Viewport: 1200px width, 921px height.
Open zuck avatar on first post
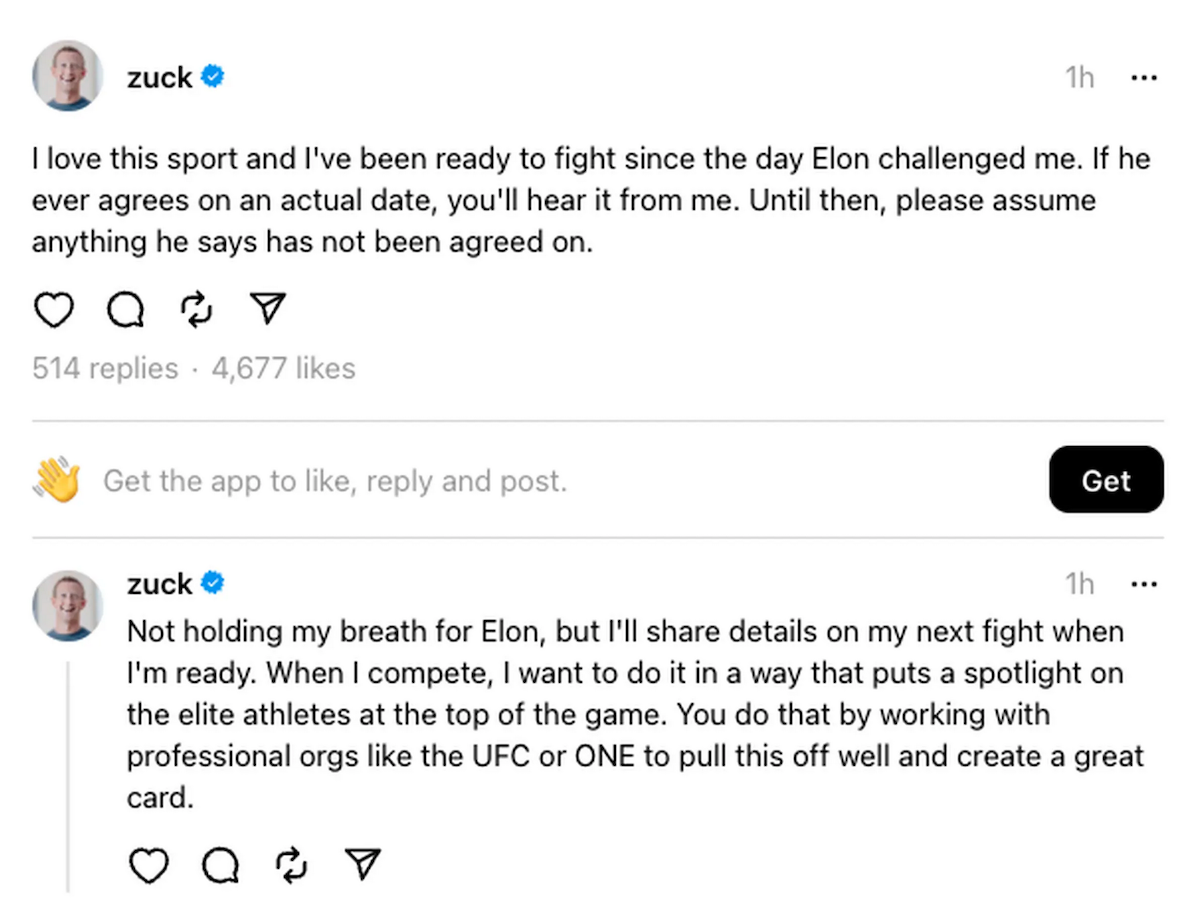[68, 76]
